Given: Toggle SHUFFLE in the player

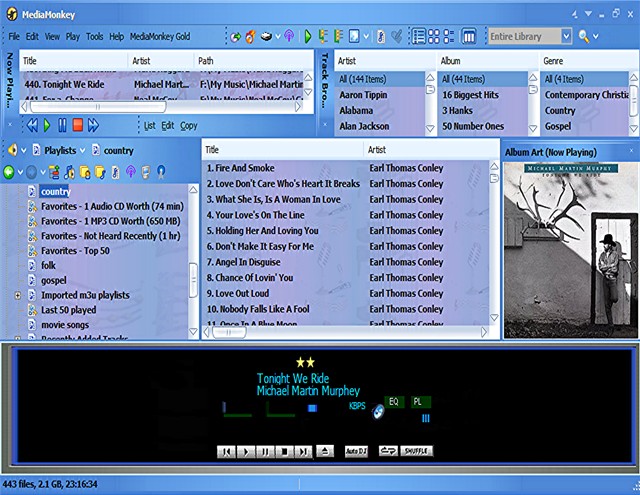Looking at the screenshot, I should point(416,451).
